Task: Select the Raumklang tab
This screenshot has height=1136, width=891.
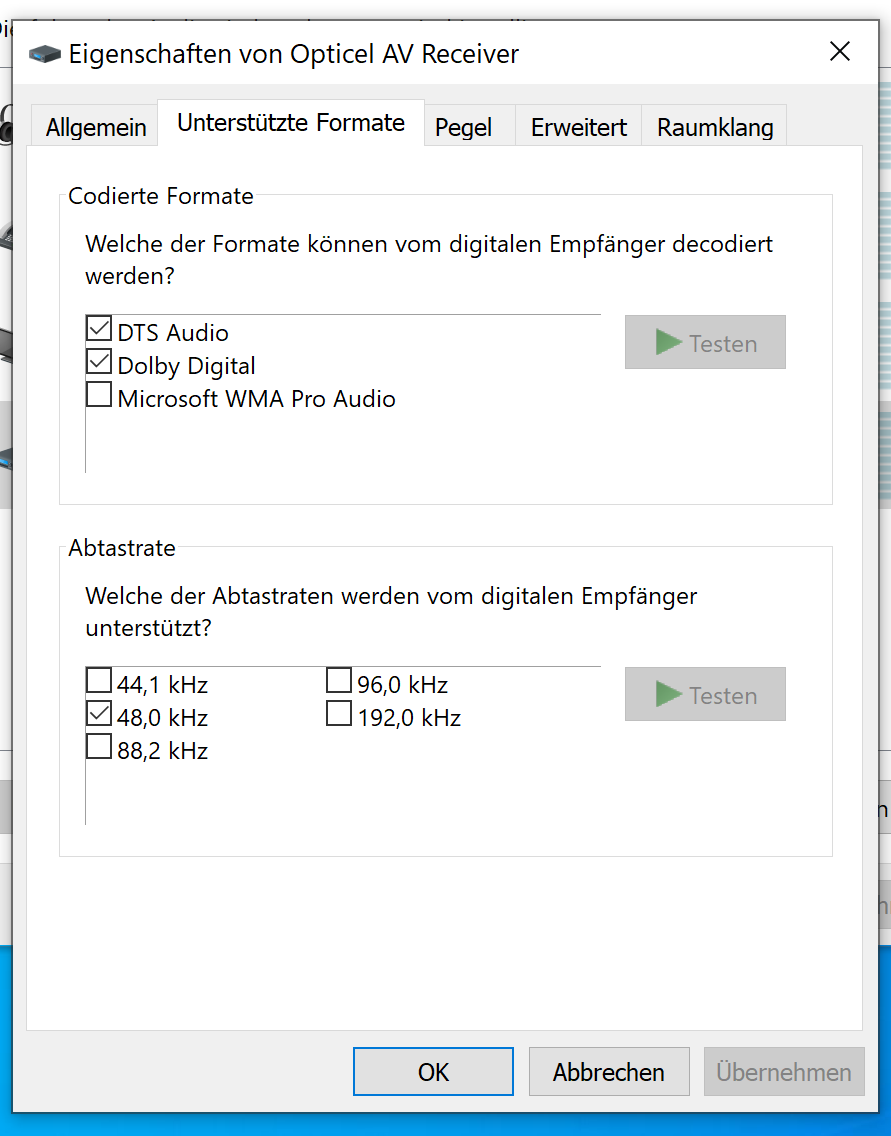Action: tap(715, 128)
